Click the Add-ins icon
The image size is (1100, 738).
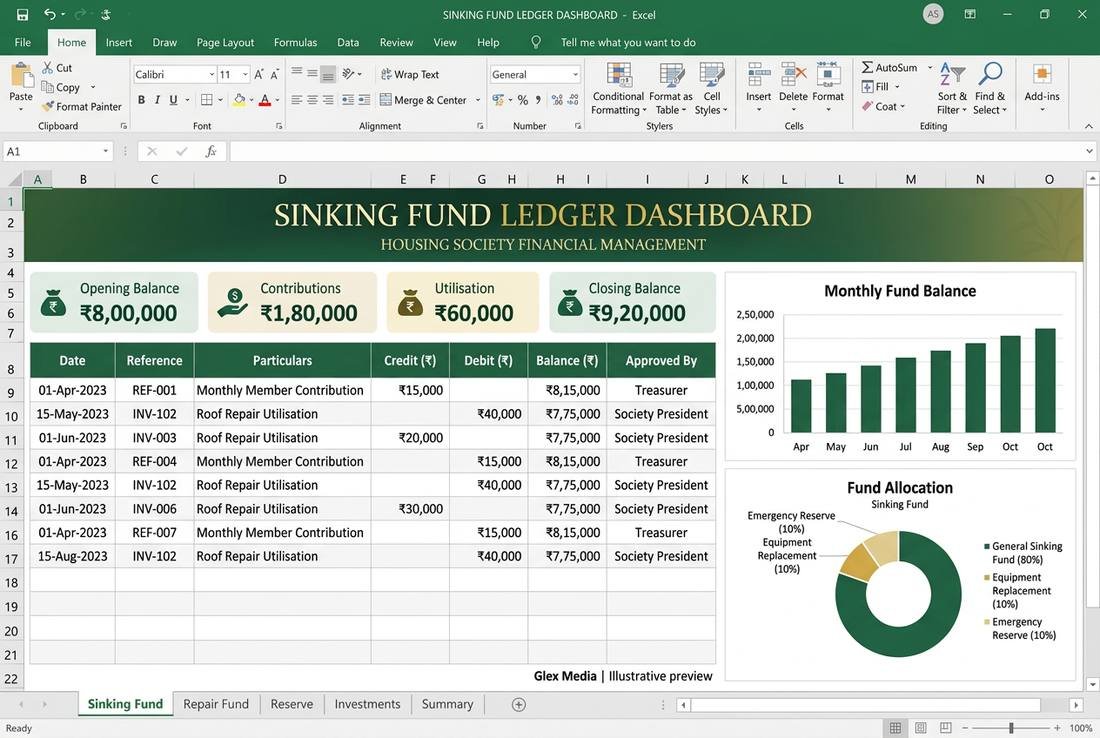tap(1042, 74)
